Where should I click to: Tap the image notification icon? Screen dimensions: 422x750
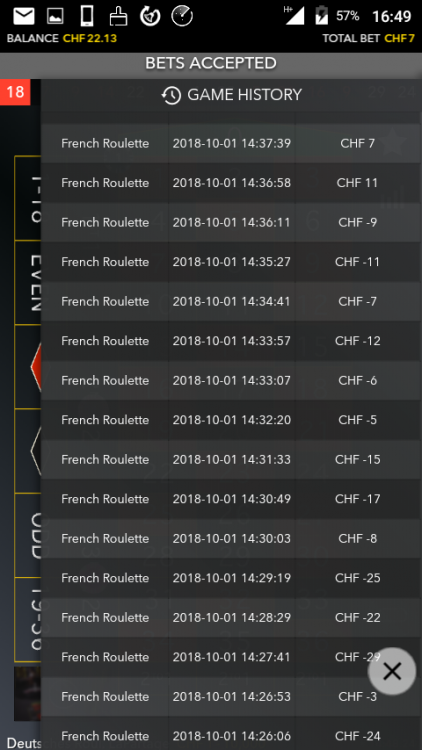pyautogui.click(x=55, y=17)
